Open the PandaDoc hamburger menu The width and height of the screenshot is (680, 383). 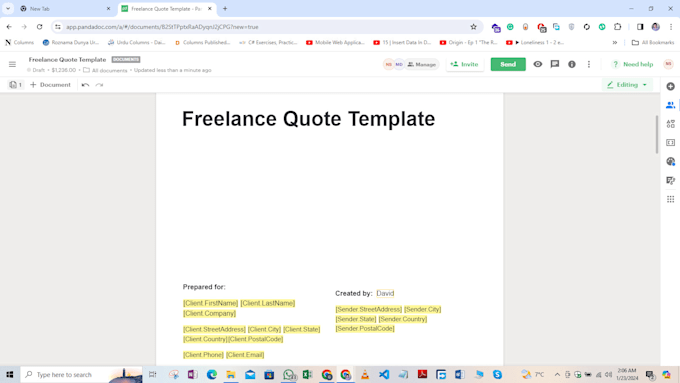pyautogui.click(x=12, y=64)
